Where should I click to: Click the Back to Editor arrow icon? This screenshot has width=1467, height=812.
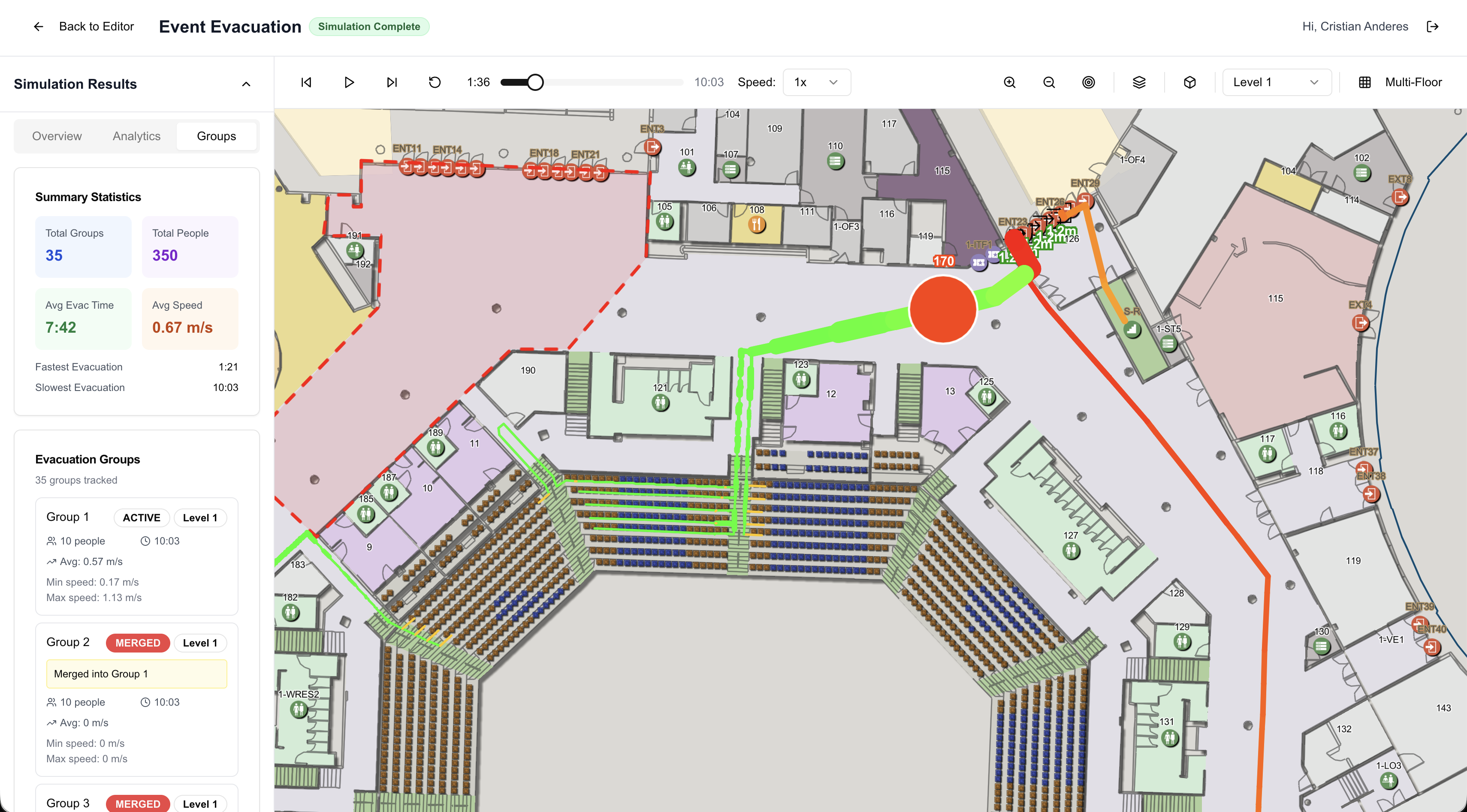38,26
